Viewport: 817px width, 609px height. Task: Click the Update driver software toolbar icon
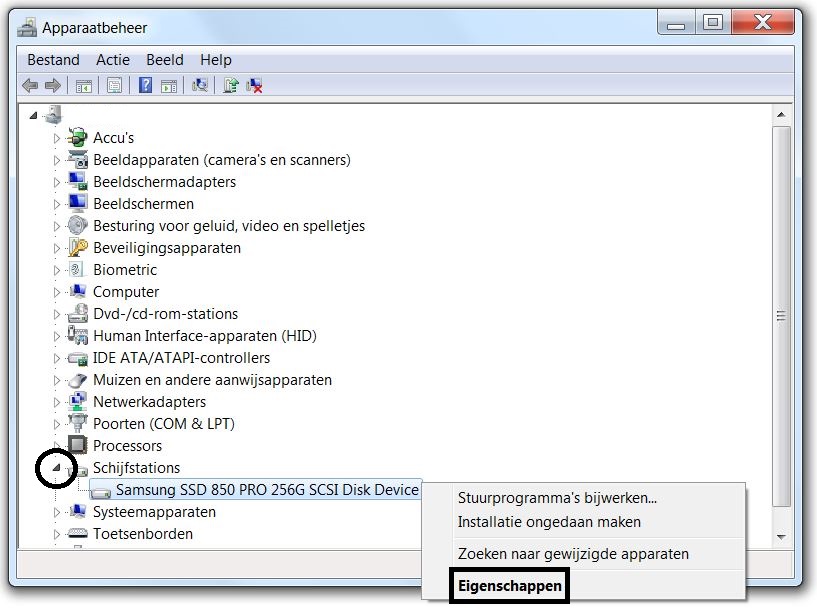[x=228, y=85]
